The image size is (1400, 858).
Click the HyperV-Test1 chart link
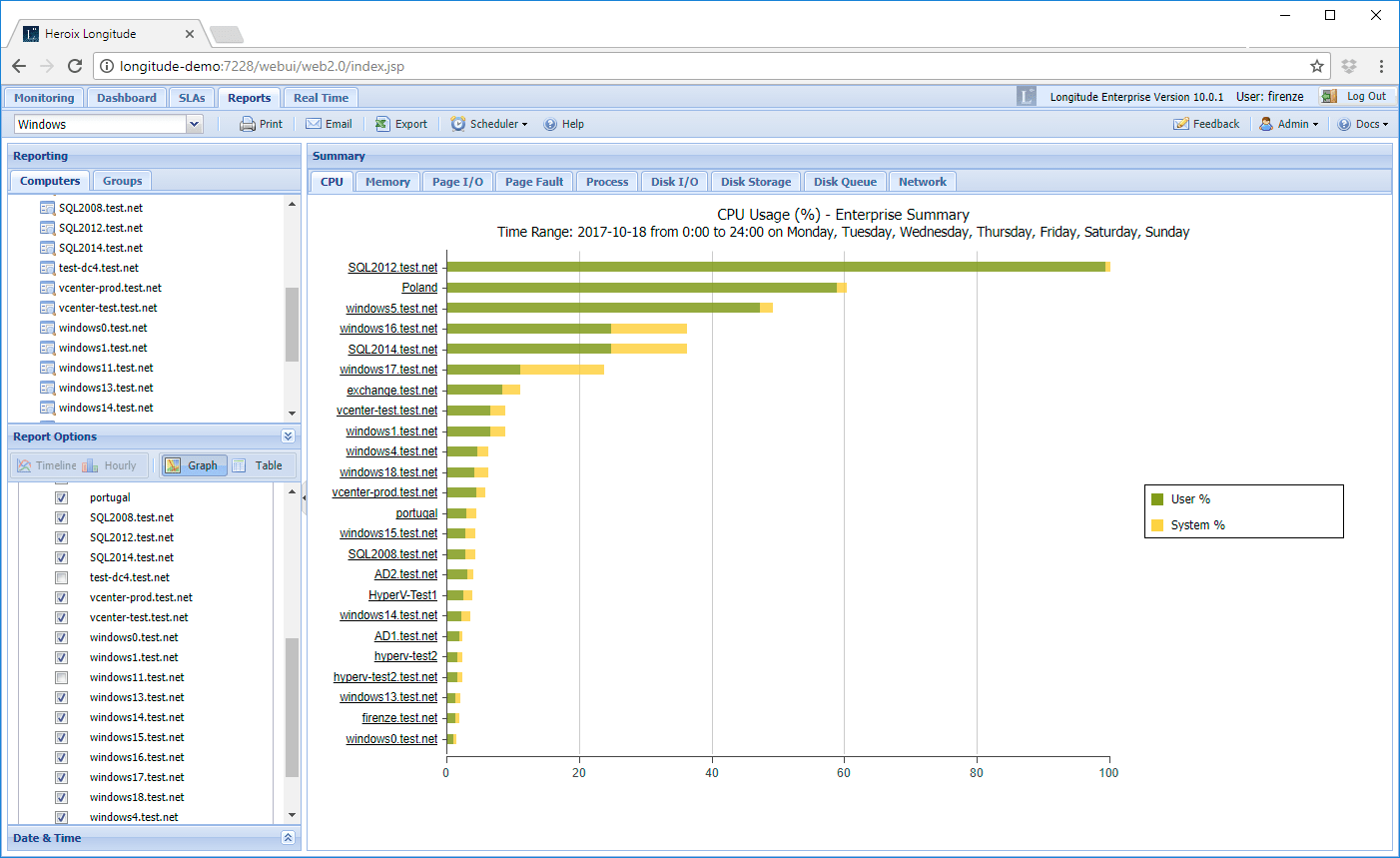point(403,595)
